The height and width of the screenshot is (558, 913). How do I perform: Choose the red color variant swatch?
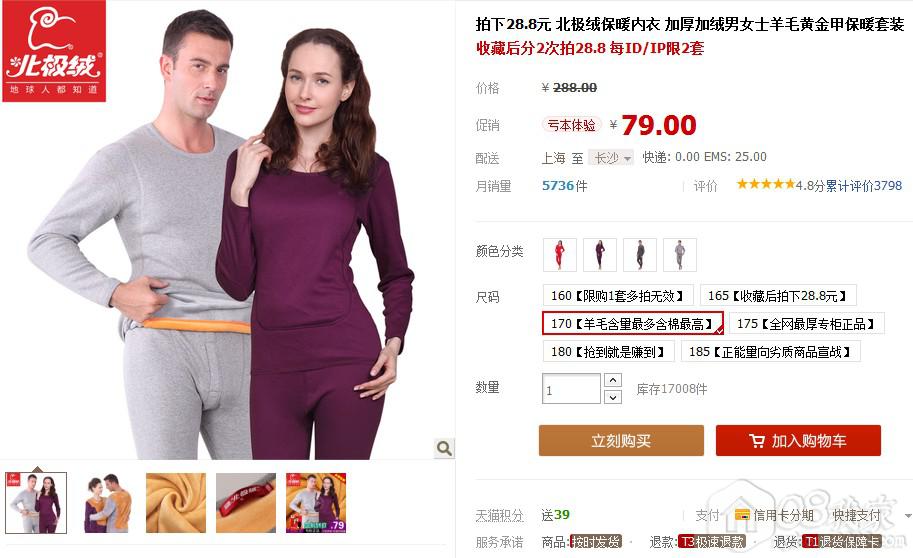point(560,255)
